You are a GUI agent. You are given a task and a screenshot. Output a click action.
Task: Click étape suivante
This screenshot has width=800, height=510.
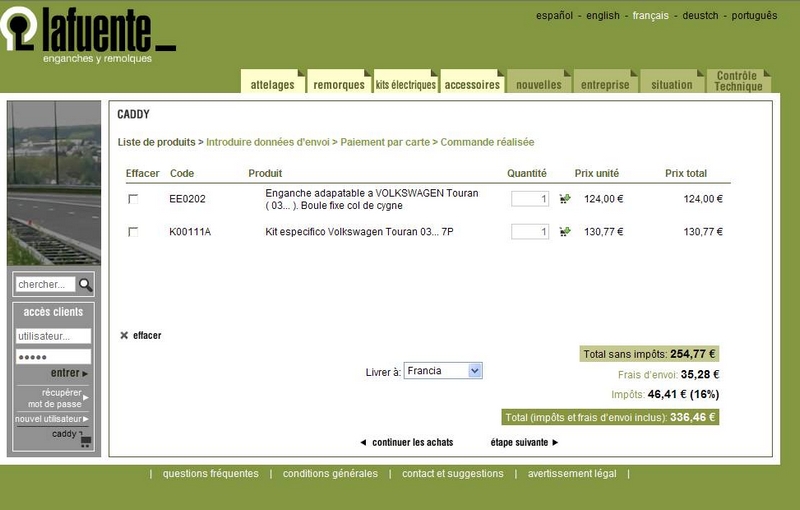click(x=524, y=442)
